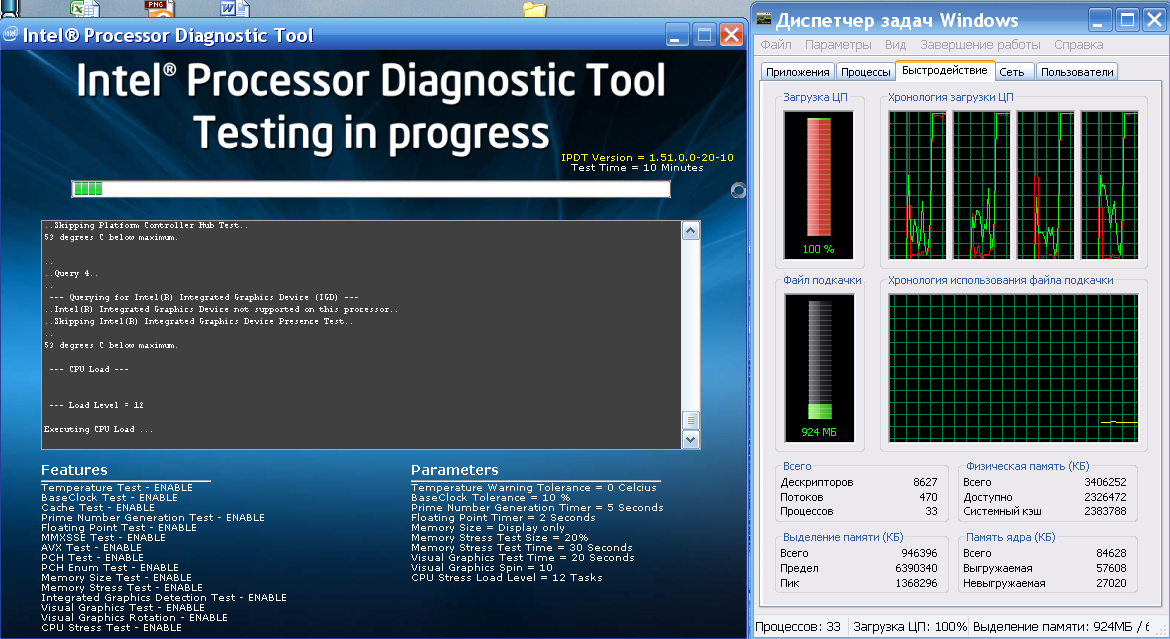Screen dimensions: 1170x639
Task: Minimize the Task Manager window
Action: (x=1100, y=19)
